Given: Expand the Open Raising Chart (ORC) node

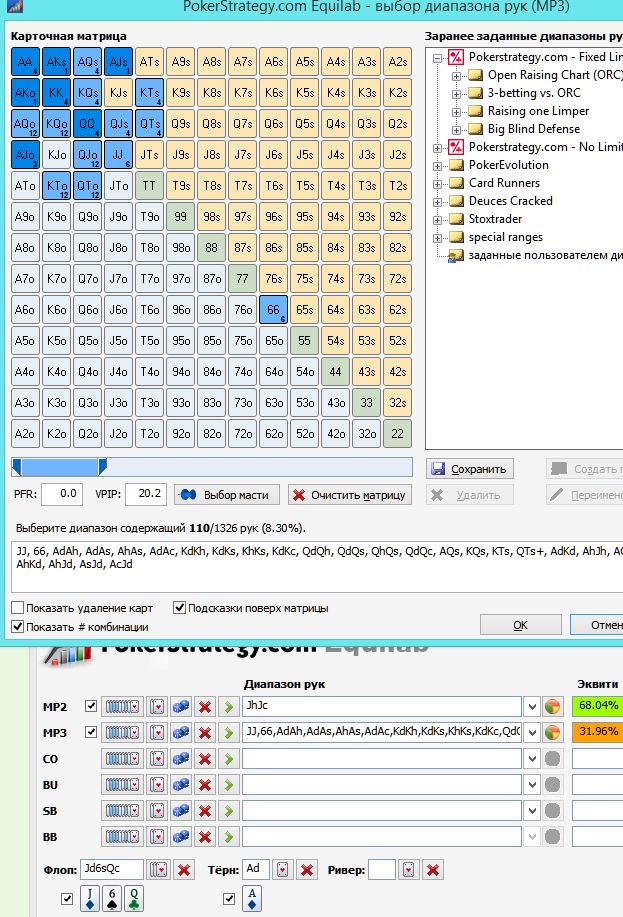Looking at the screenshot, I should tap(456, 75).
